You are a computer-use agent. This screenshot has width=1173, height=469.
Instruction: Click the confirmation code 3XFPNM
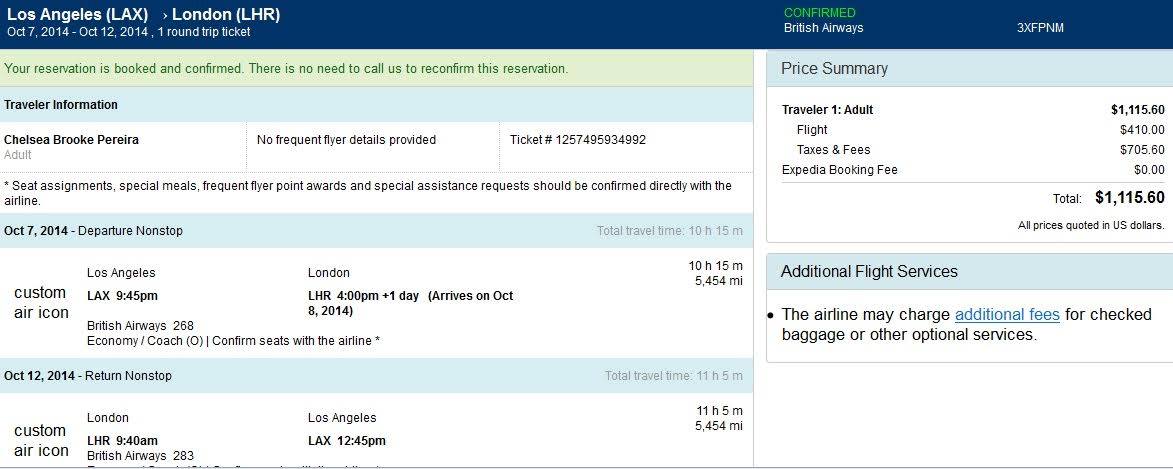click(1040, 28)
